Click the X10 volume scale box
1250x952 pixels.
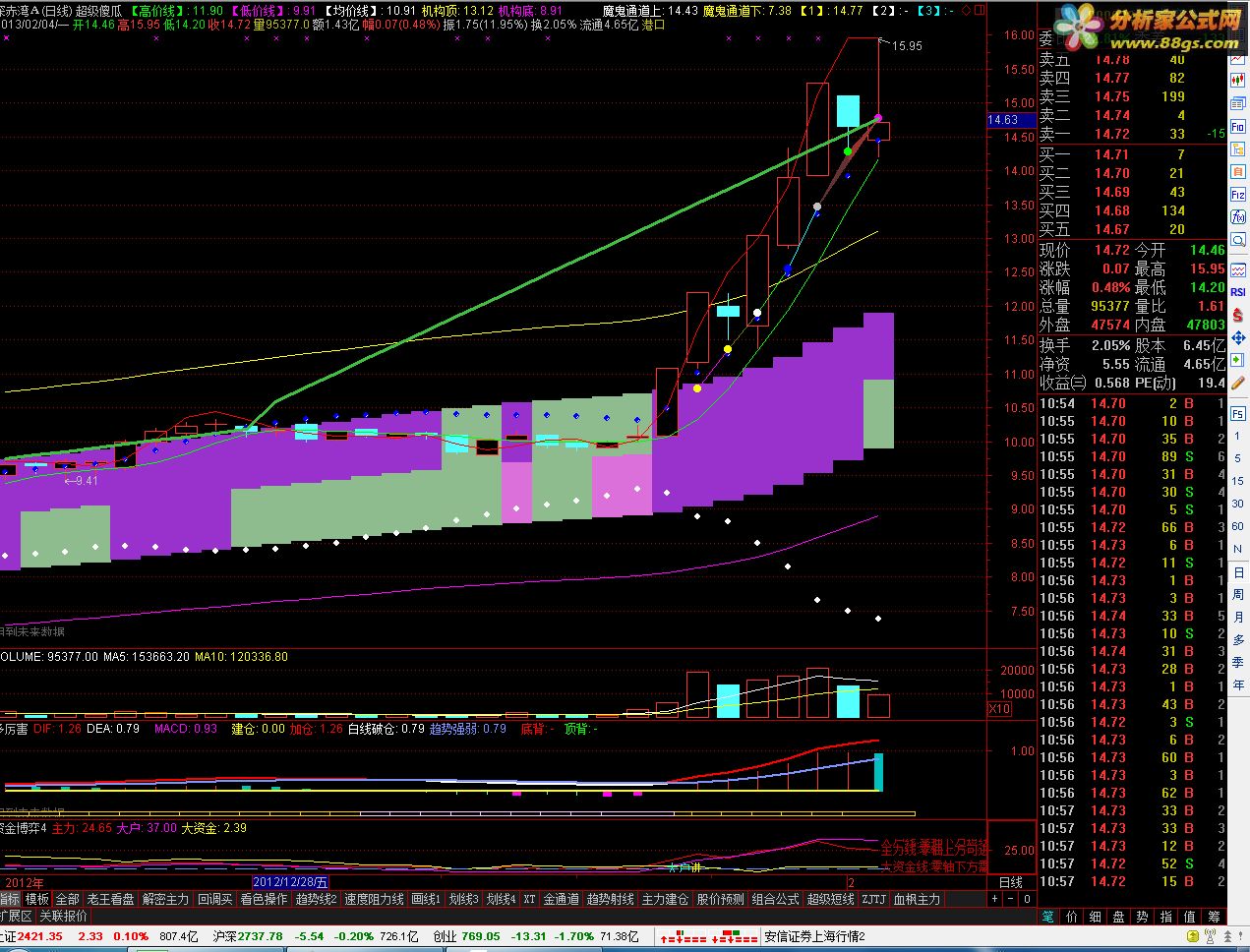tap(999, 708)
